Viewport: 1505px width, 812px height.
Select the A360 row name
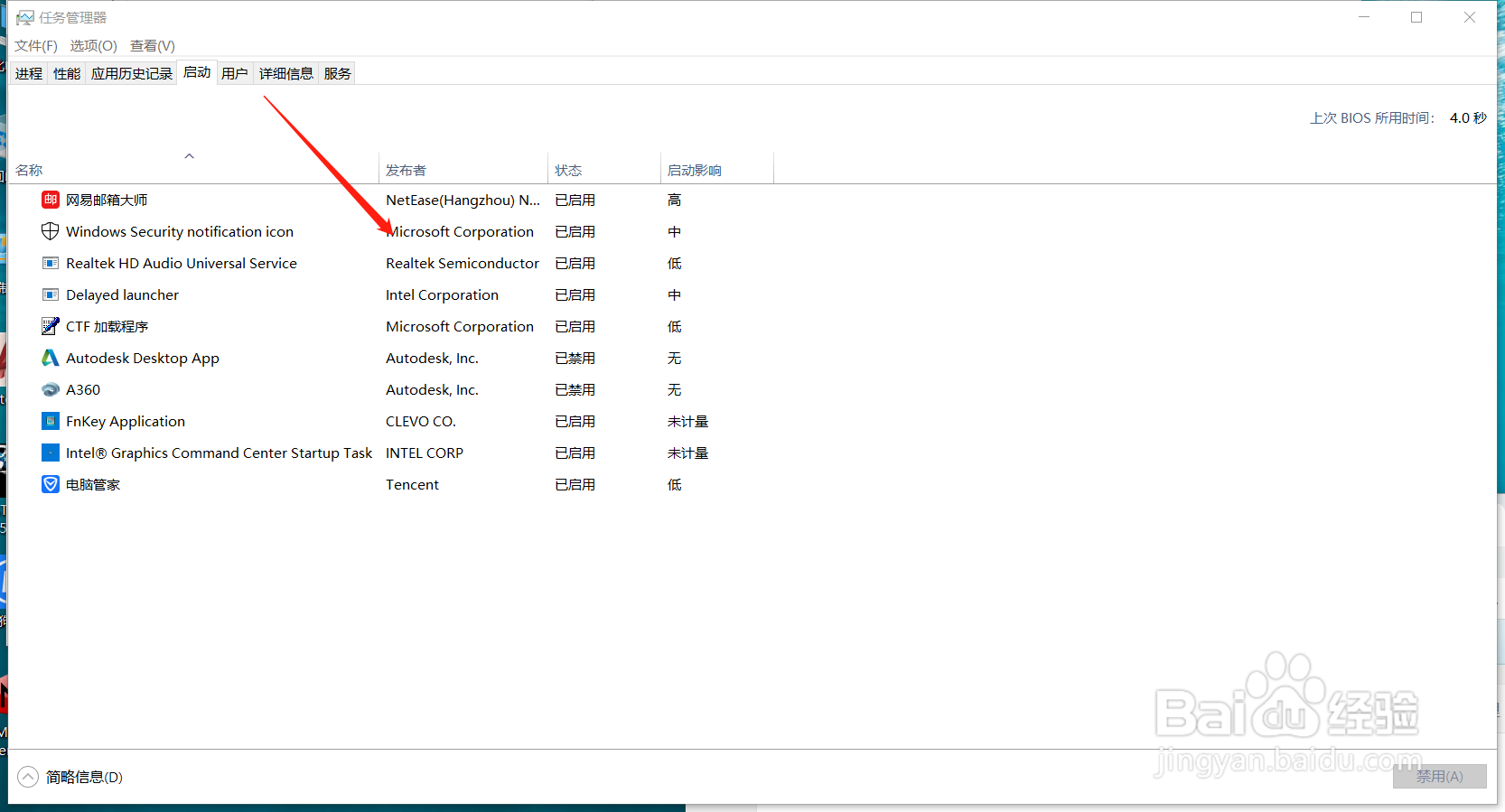pos(83,389)
